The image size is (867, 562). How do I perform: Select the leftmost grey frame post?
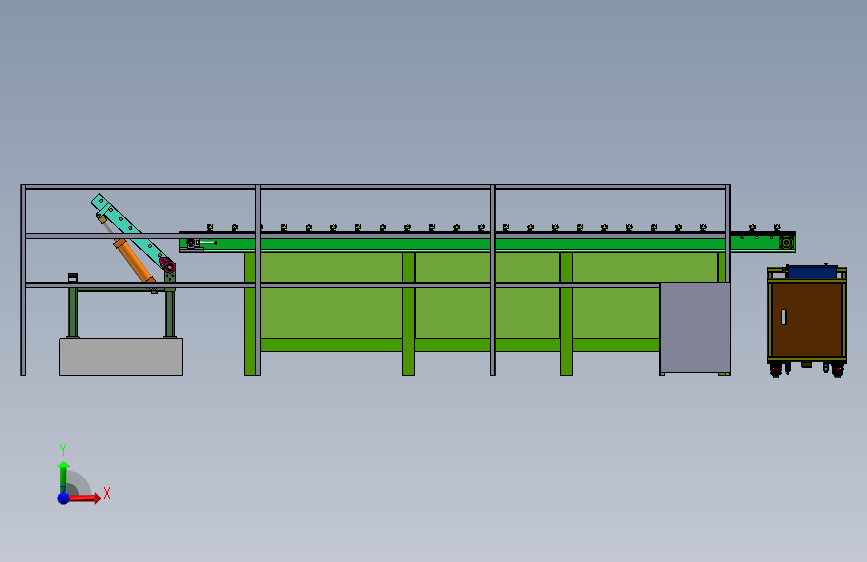23,280
